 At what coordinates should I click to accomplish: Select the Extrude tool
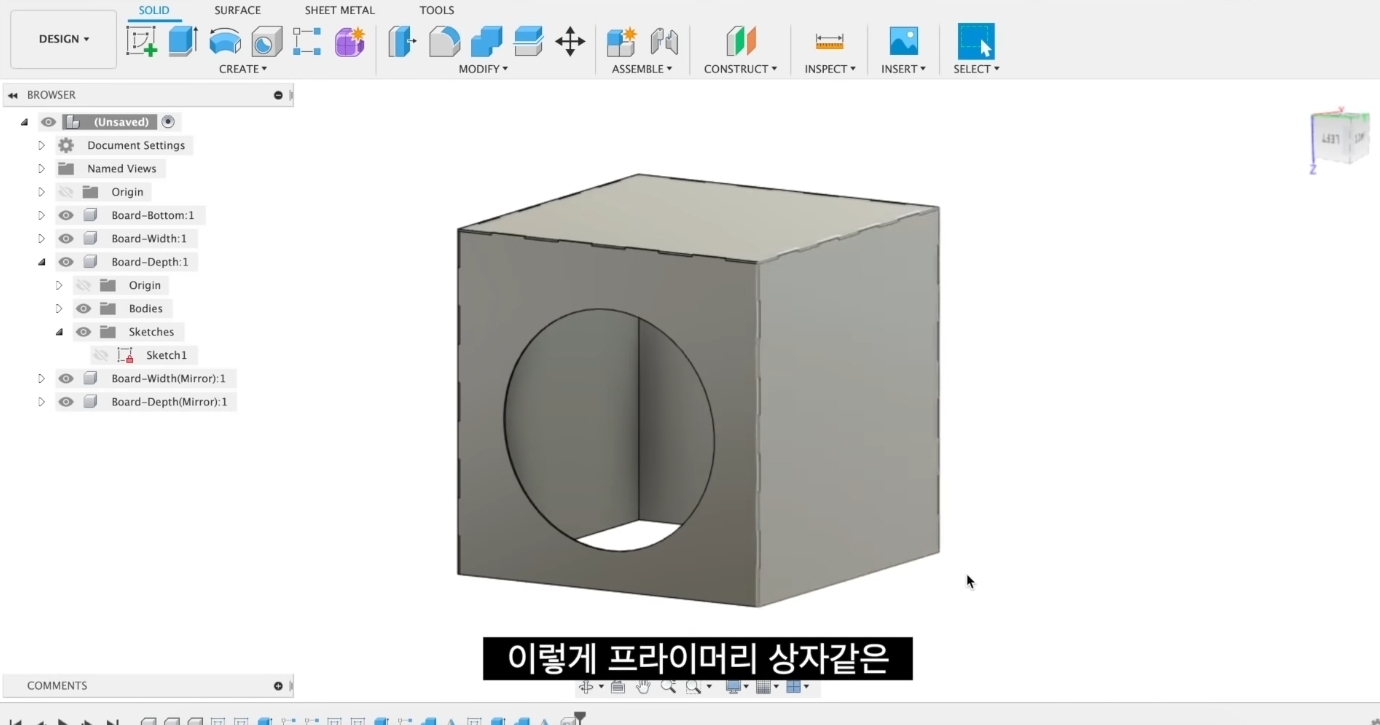(x=183, y=41)
